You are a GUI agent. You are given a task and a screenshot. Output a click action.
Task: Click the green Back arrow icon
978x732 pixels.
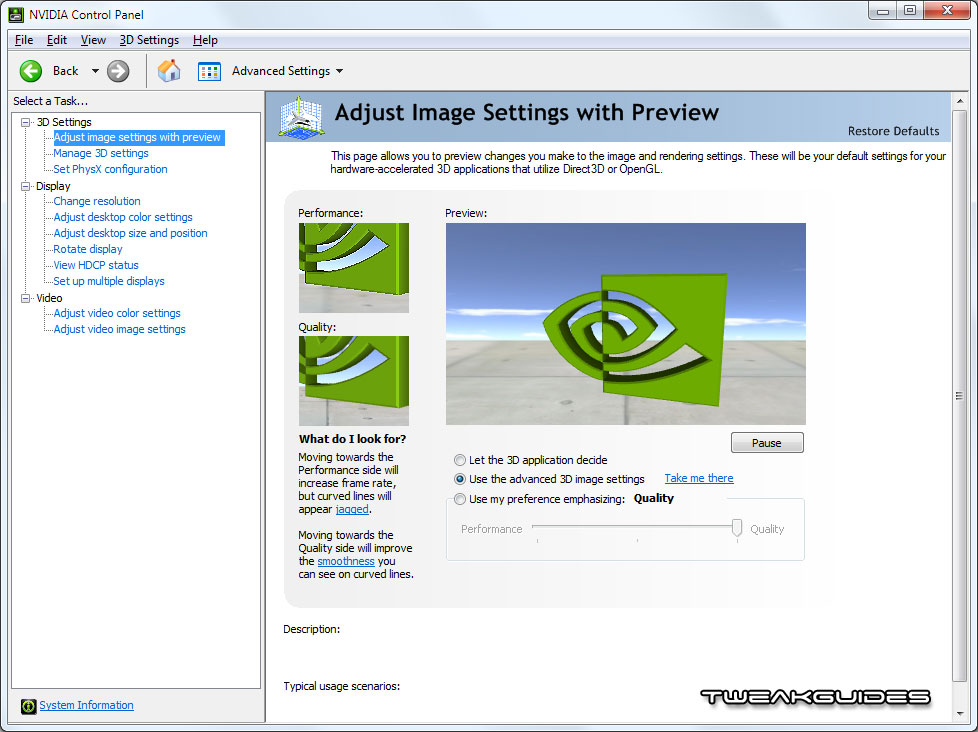point(31,71)
